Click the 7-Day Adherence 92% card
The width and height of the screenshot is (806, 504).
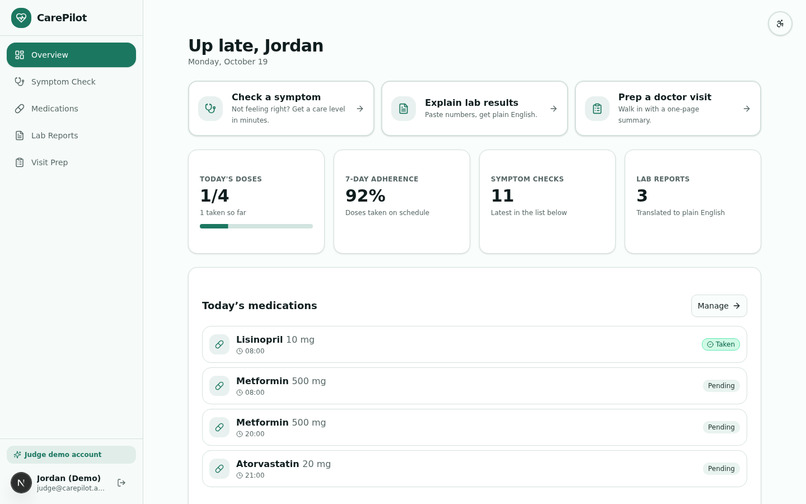tap(401, 202)
